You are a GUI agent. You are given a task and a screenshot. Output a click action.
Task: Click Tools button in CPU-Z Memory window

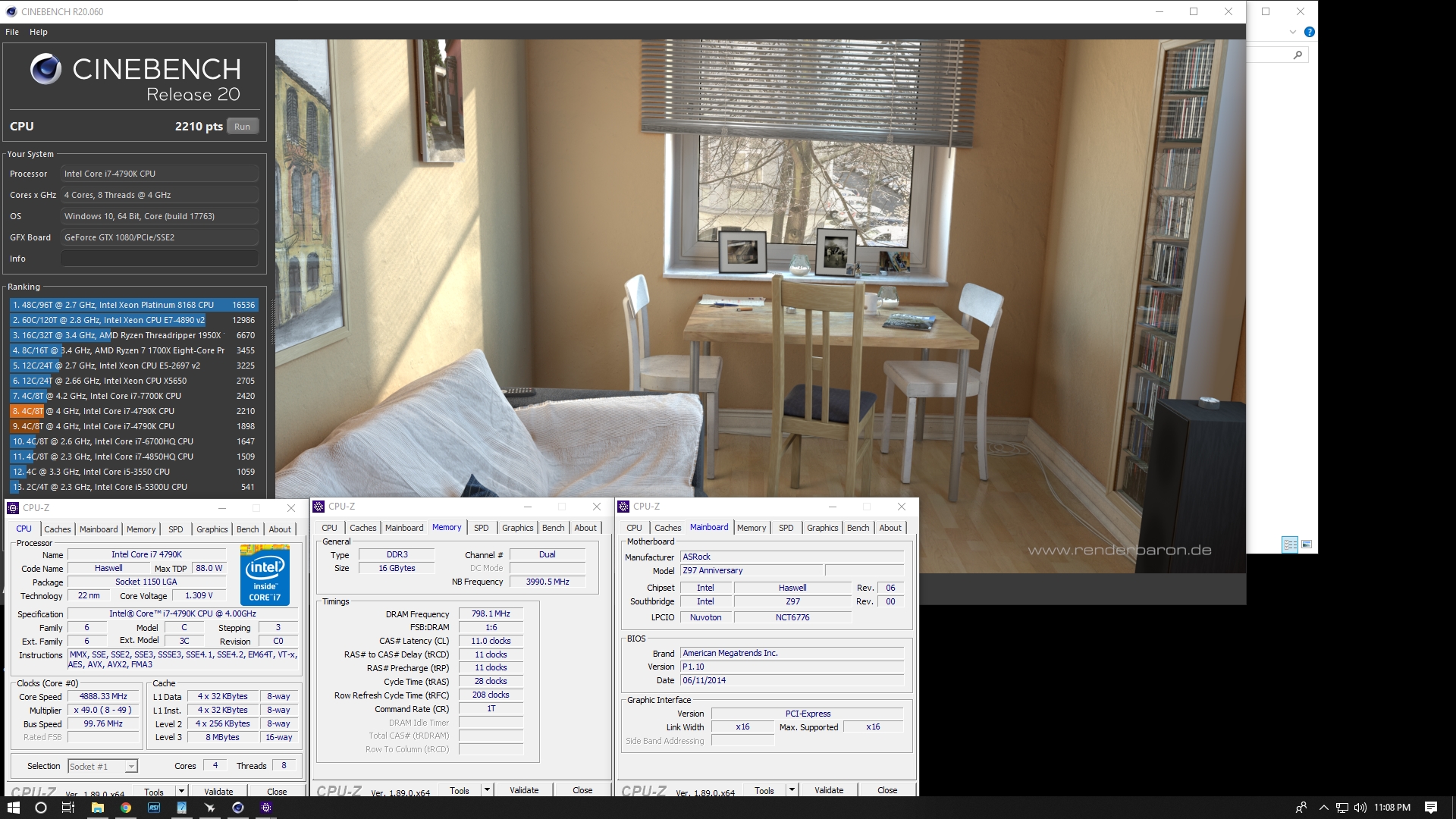pyautogui.click(x=460, y=790)
